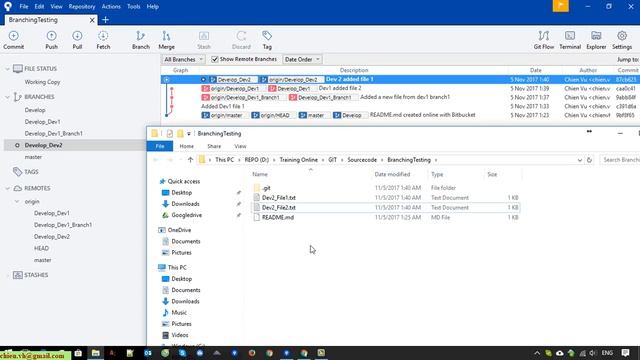Open the Edit menu
The image size is (640, 360).
(39, 7)
